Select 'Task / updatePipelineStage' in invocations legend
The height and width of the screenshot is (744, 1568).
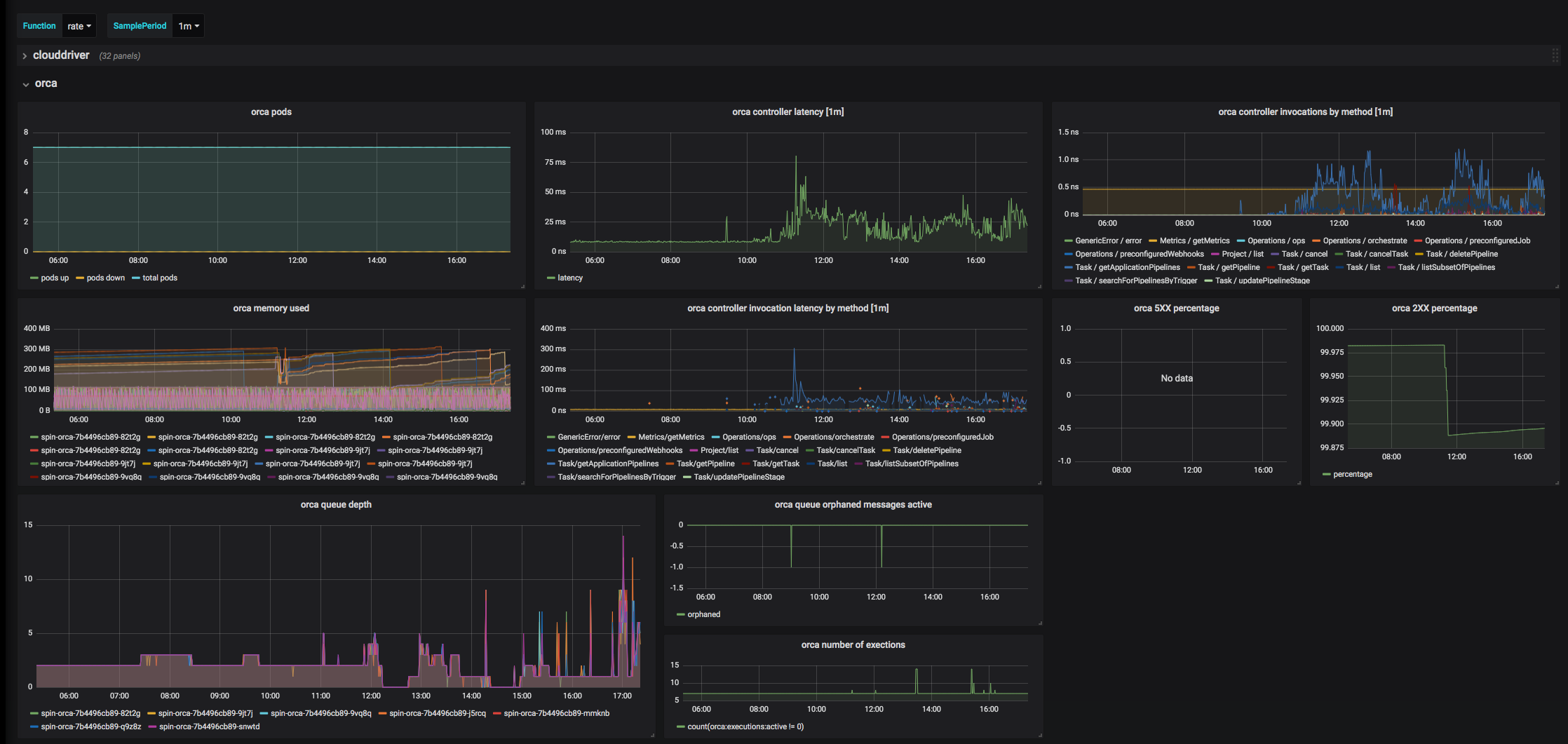[x=1262, y=280]
